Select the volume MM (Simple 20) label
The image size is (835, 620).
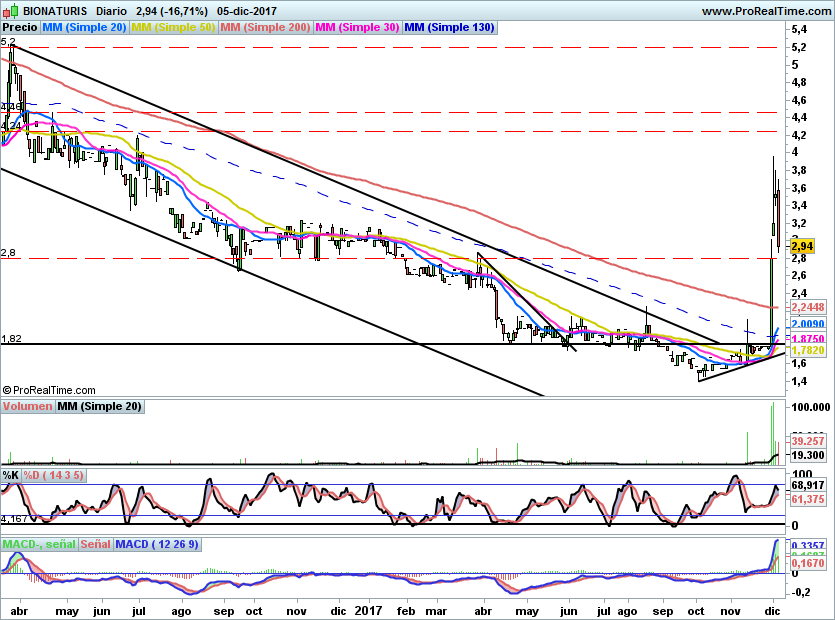point(100,406)
